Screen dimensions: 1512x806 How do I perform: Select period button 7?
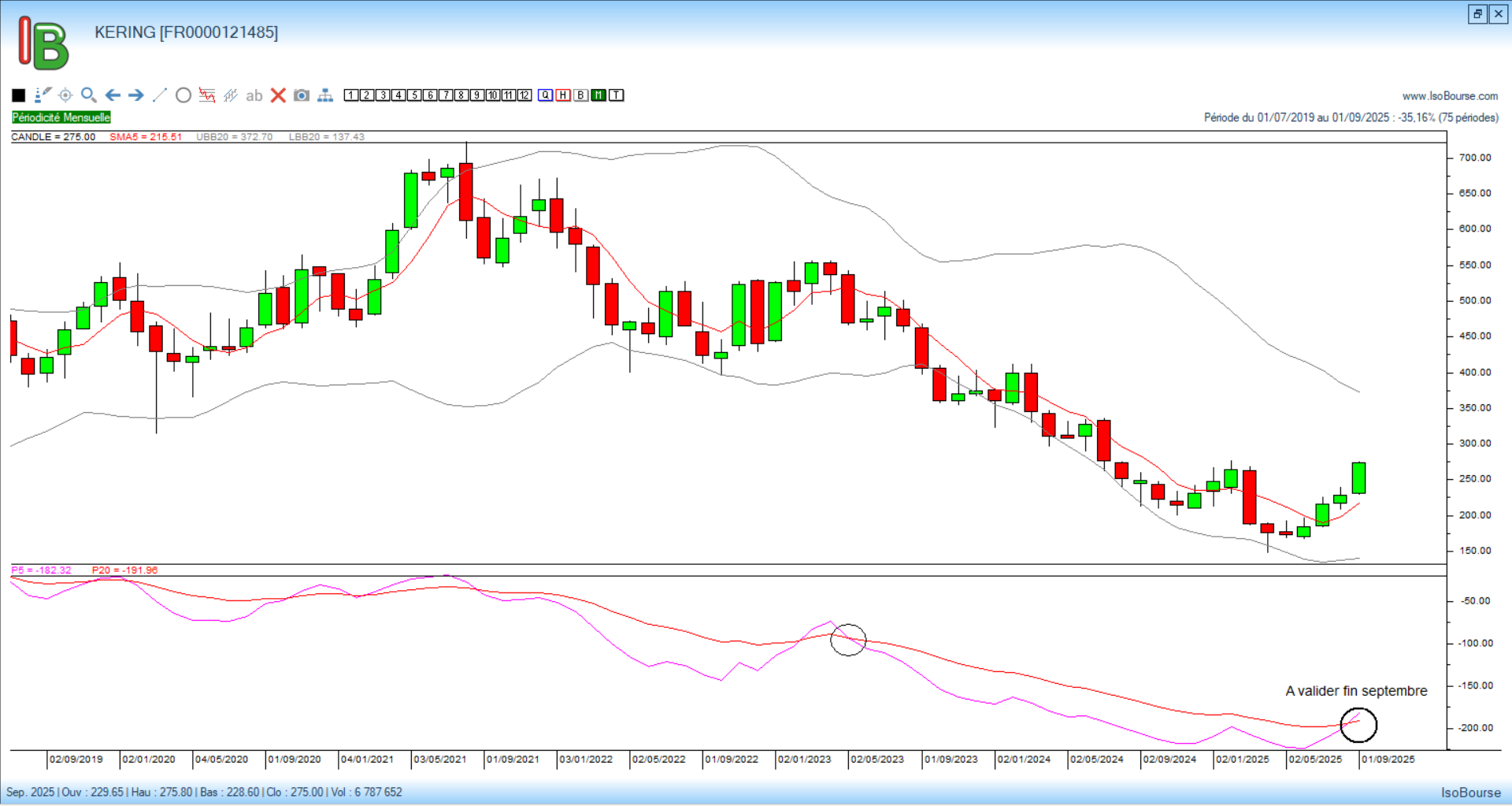click(446, 95)
